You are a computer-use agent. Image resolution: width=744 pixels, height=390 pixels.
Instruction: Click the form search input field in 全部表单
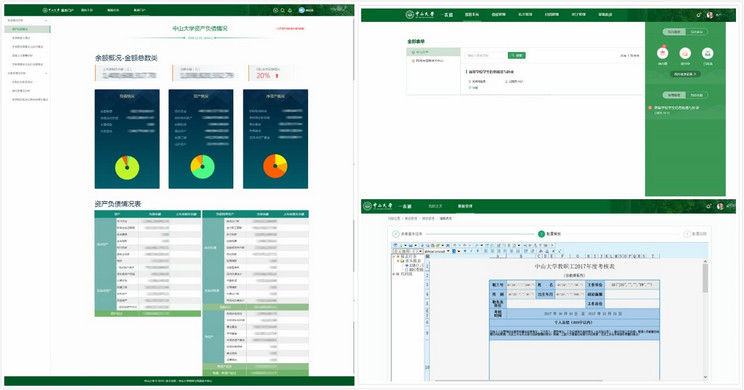tap(485, 56)
